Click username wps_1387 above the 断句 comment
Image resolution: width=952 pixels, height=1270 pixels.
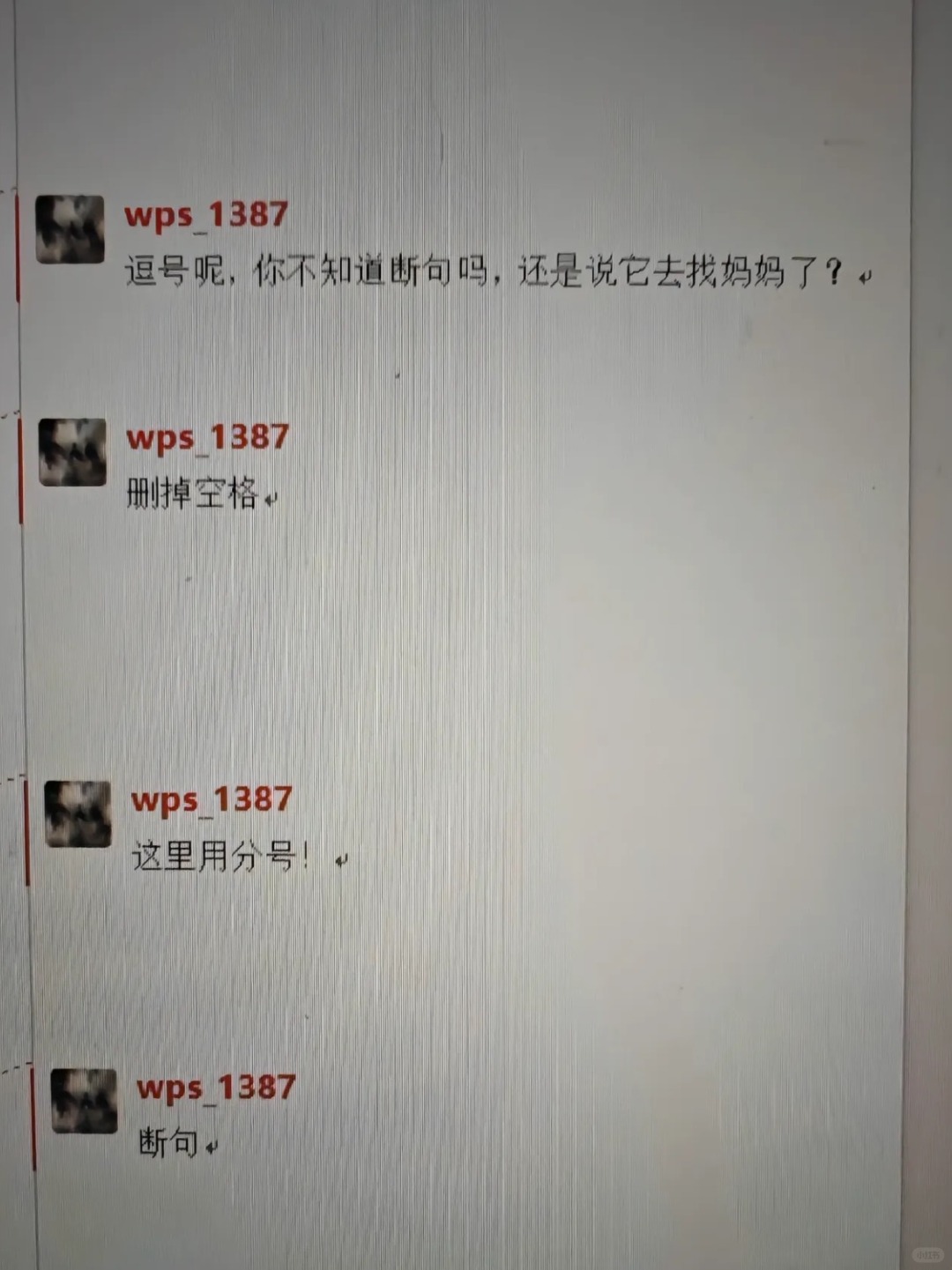pos(216,1088)
